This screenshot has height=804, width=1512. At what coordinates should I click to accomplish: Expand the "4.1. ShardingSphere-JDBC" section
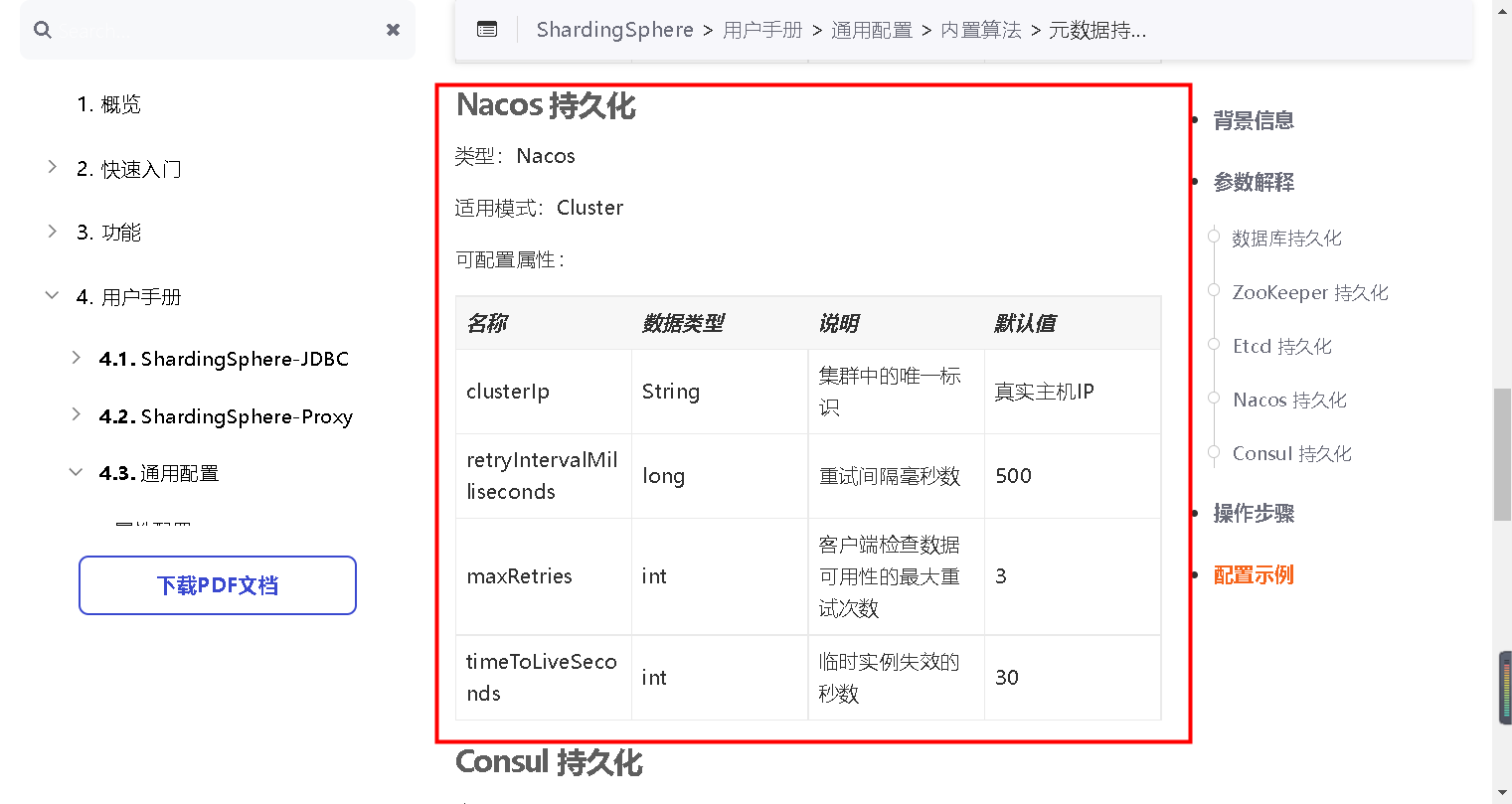pos(77,359)
